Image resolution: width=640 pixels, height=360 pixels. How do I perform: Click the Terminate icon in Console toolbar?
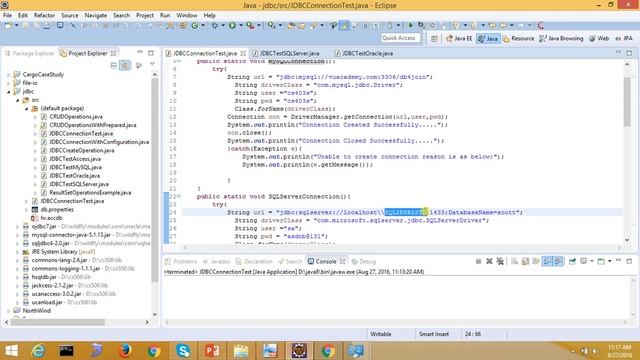[x=478, y=261]
